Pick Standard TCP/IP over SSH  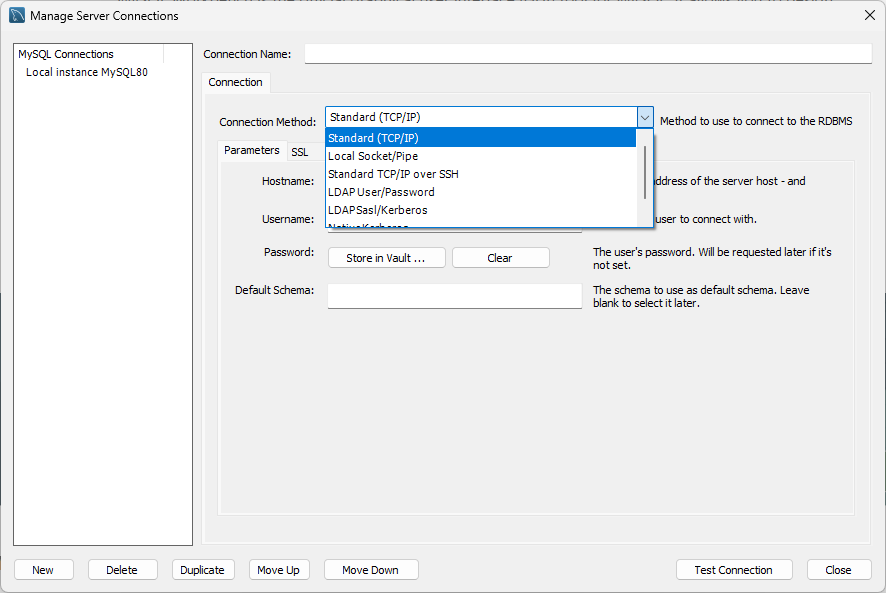[x=481, y=174]
